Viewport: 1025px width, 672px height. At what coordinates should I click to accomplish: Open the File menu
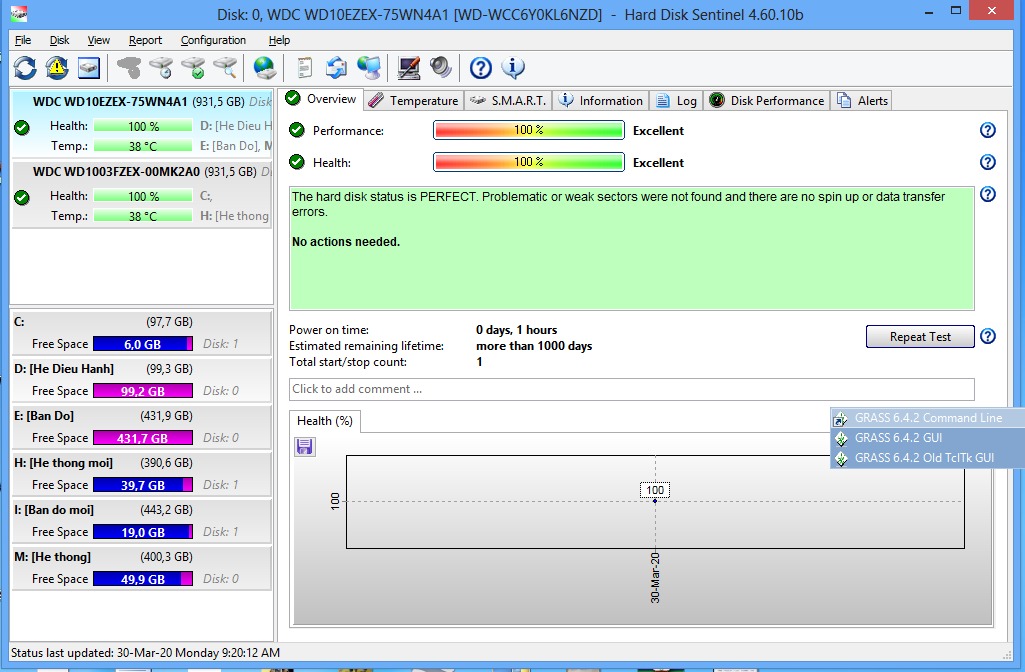tap(23, 40)
